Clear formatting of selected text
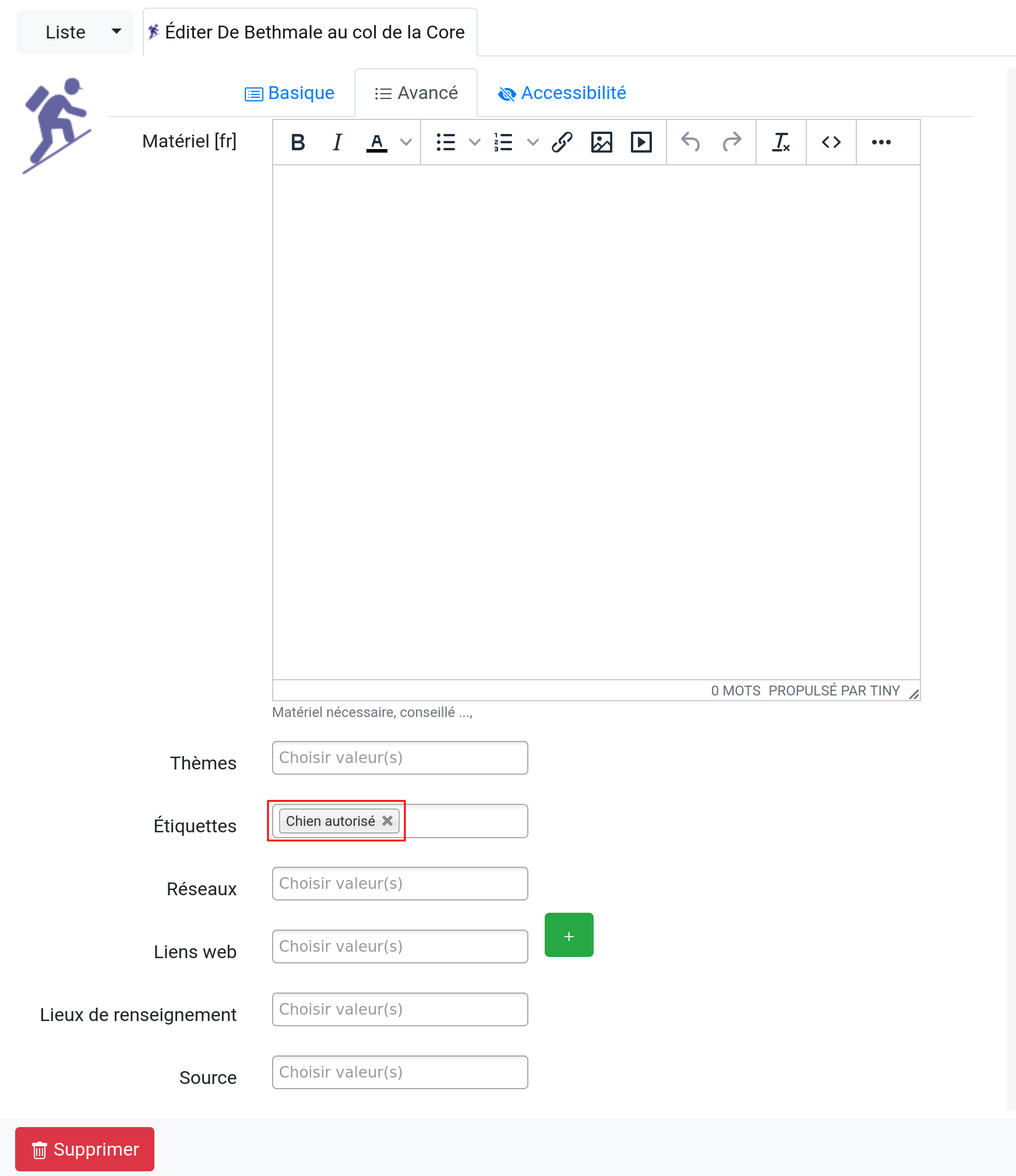This screenshot has height=1176, width=1016. pyautogui.click(x=781, y=142)
